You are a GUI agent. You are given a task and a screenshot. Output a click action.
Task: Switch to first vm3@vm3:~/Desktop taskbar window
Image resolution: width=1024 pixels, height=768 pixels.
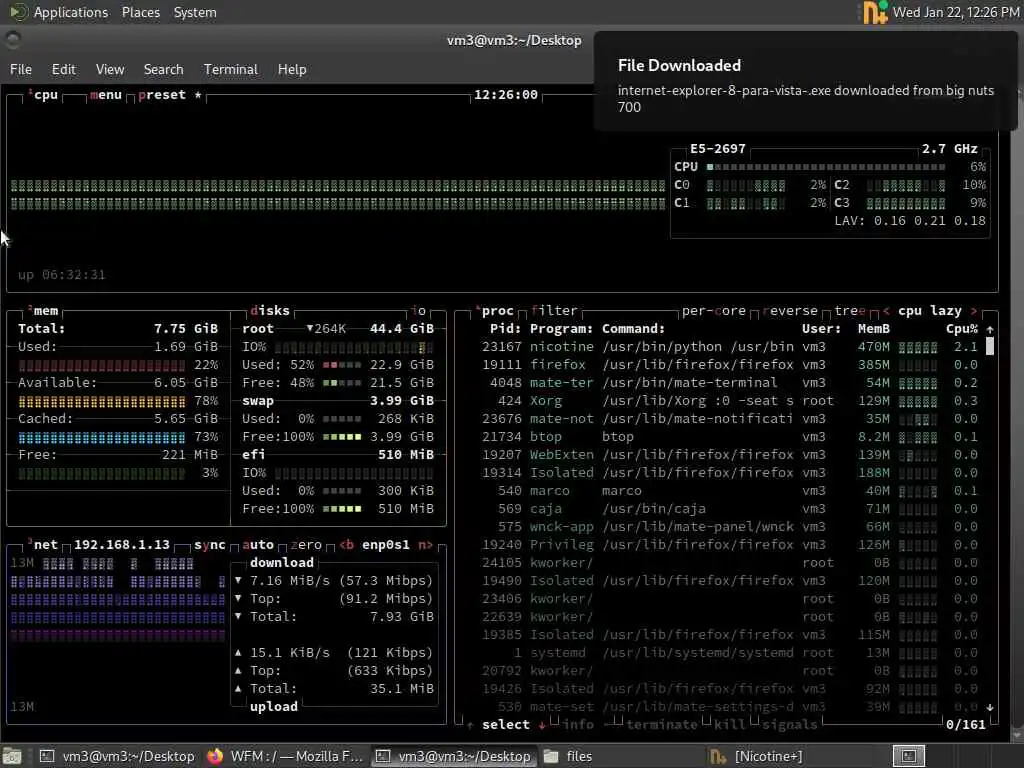[x=118, y=756]
